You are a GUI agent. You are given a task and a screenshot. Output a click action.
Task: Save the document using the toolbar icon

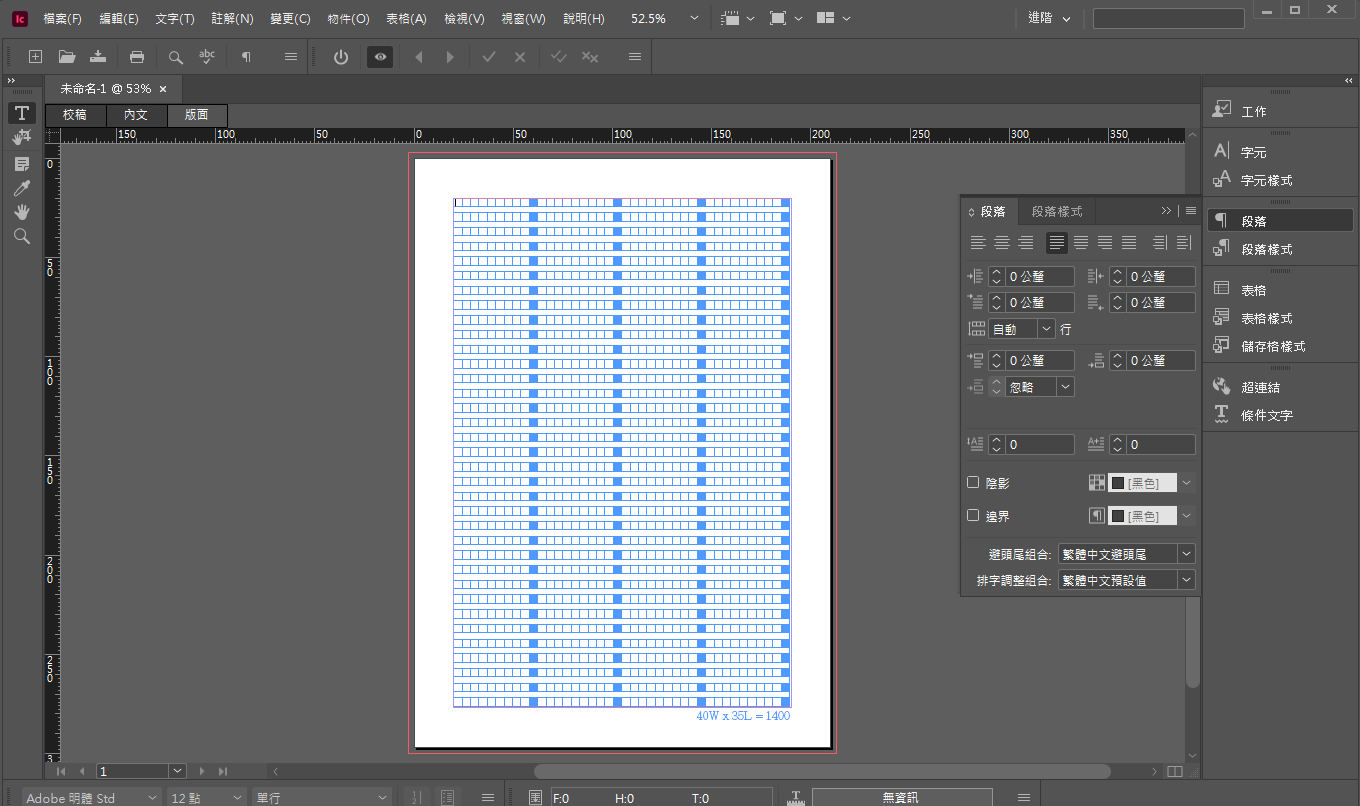(x=98, y=57)
